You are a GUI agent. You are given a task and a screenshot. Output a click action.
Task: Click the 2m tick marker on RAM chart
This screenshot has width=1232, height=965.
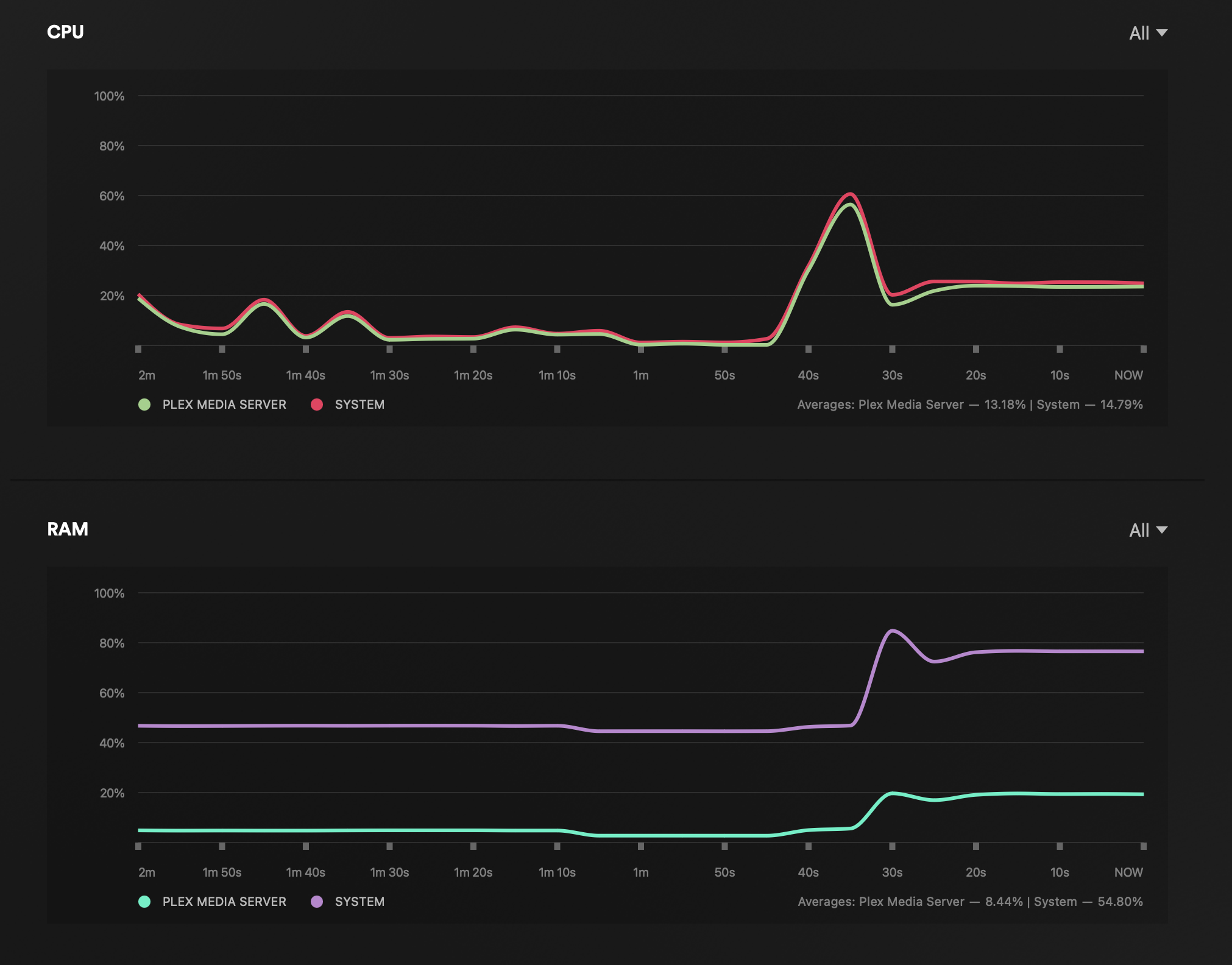pyautogui.click(x=138, y=846)
